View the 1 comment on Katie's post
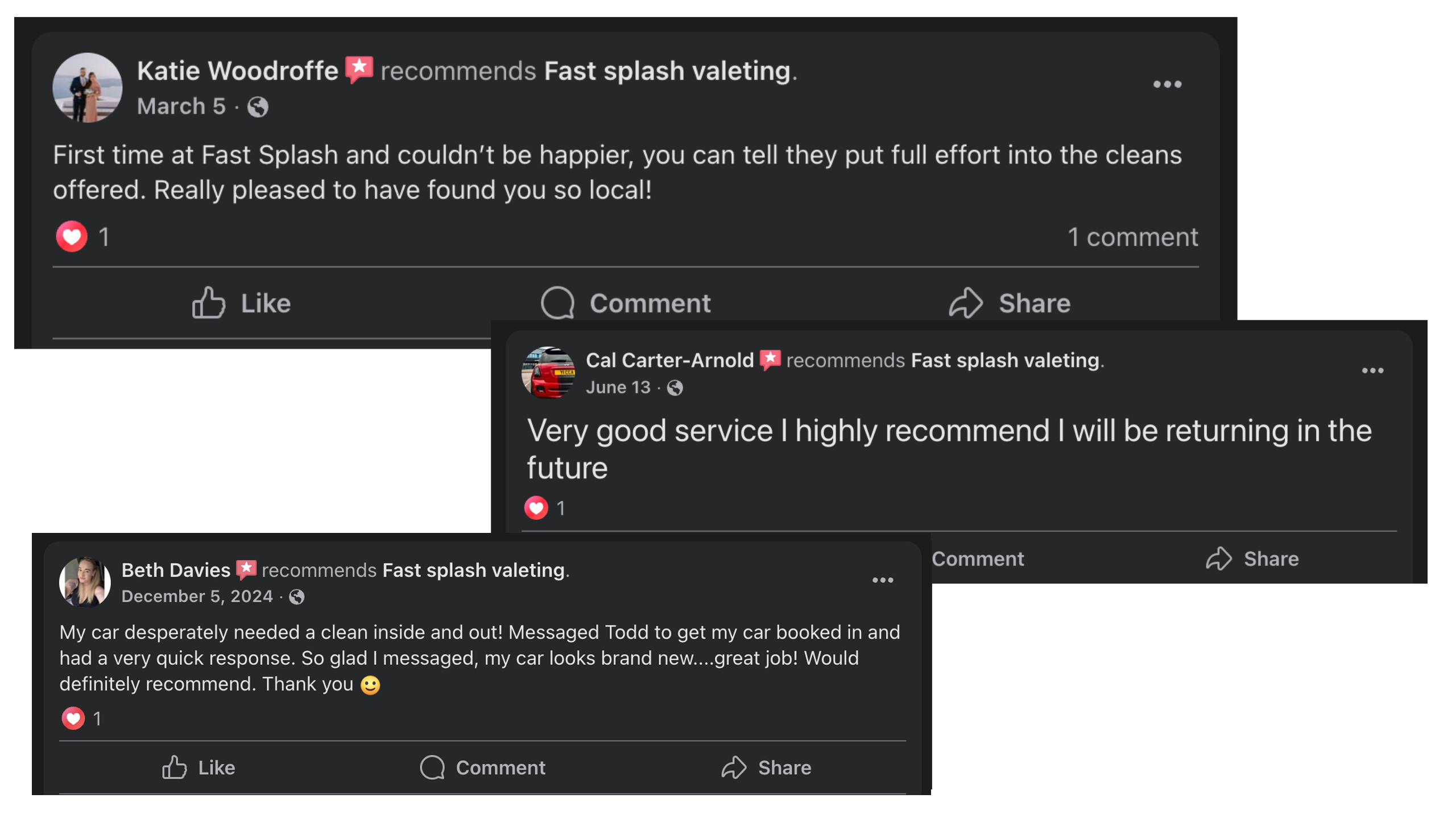1456x819 pixels. click(1132, 237)
